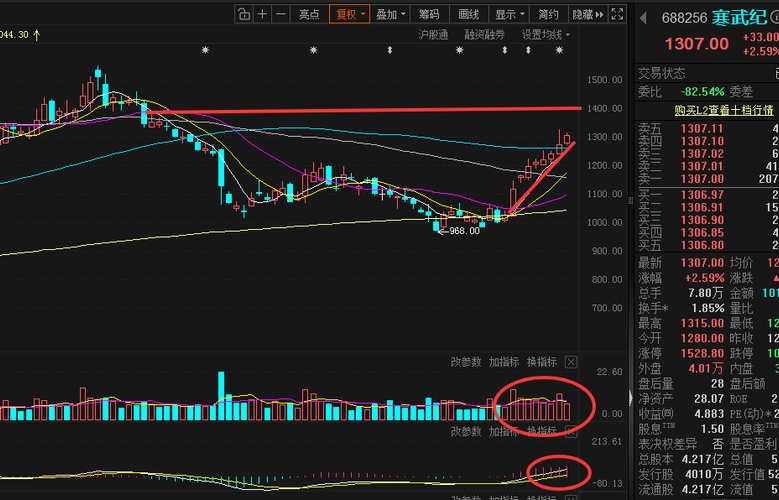Click the 卖三 price 1307.02
Screen dimensions: 779x500
702,154
